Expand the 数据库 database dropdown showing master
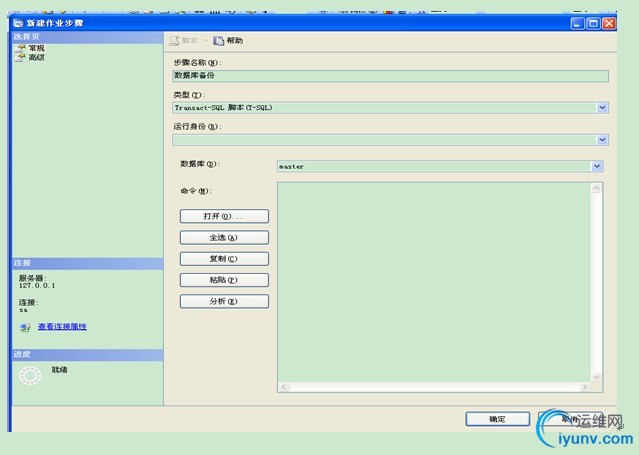 (x=597, y=166)
